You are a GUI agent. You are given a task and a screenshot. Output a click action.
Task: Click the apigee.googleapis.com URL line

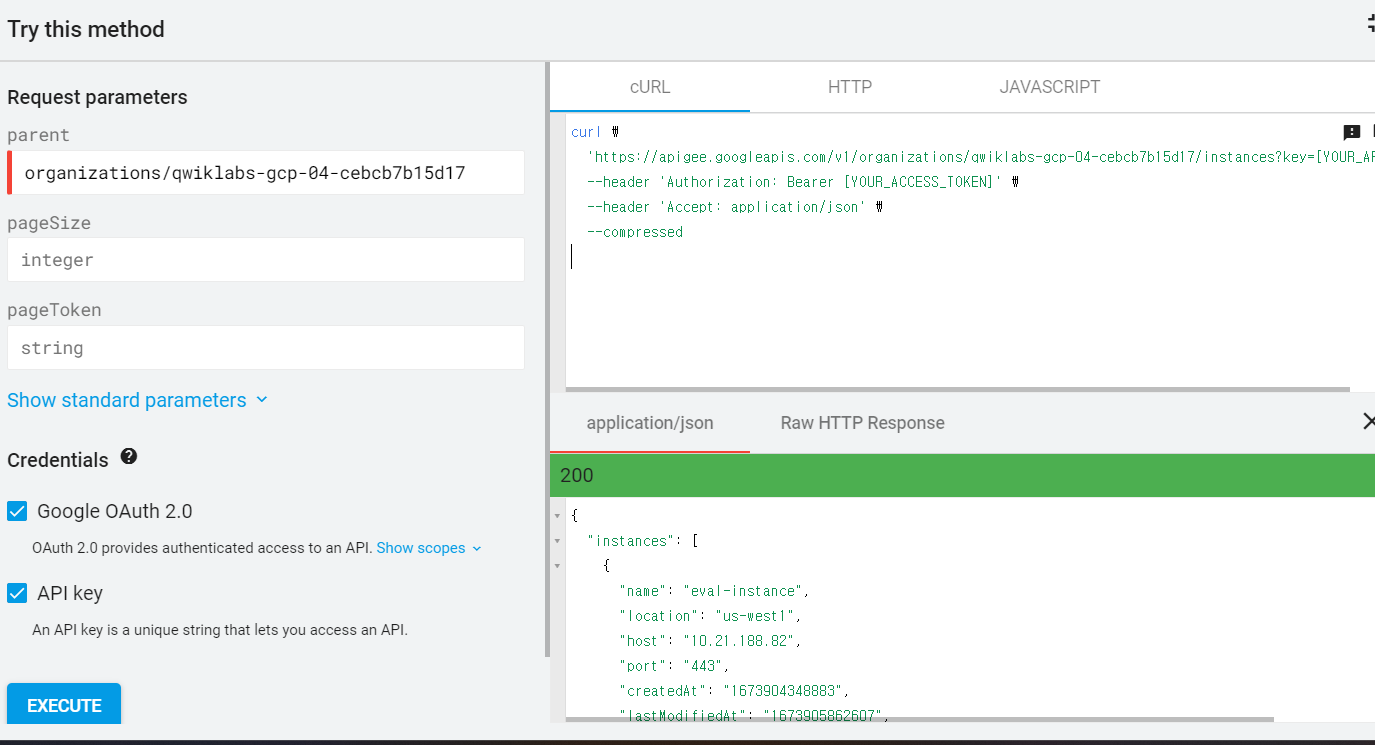(981, 157)
